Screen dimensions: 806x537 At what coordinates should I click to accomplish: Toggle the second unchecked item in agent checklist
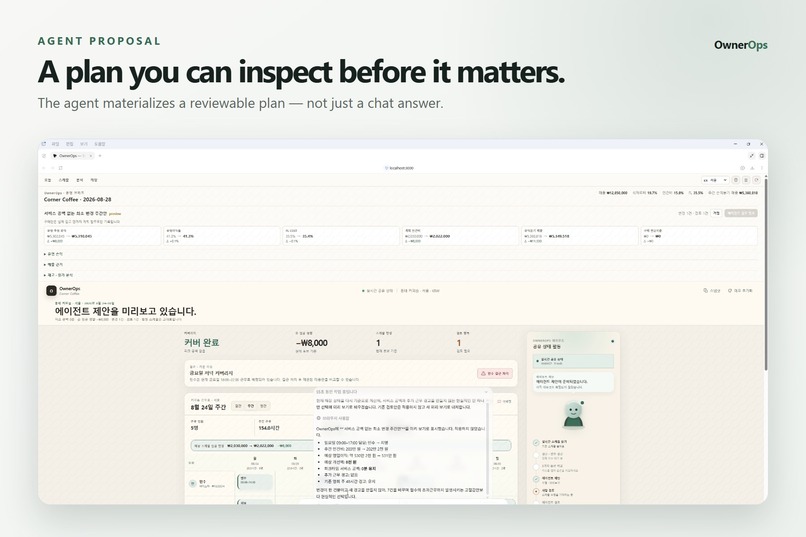(x=536, y=455)
